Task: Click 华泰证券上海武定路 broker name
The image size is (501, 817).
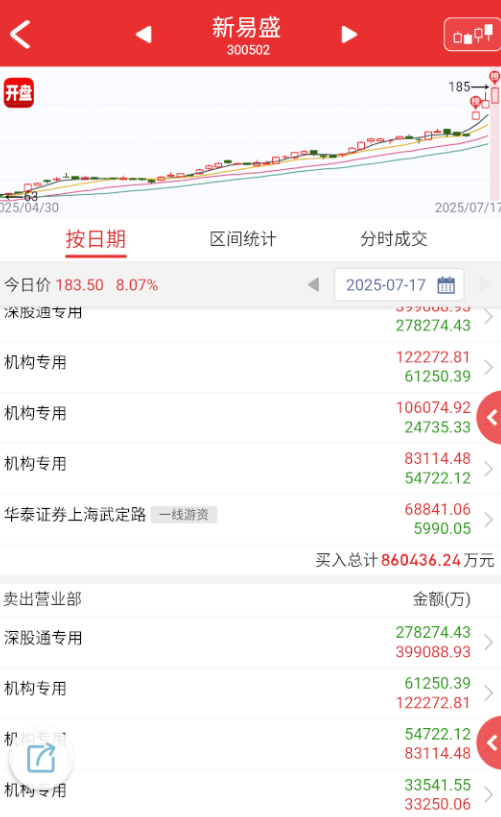Action: [x=75, y=515]
